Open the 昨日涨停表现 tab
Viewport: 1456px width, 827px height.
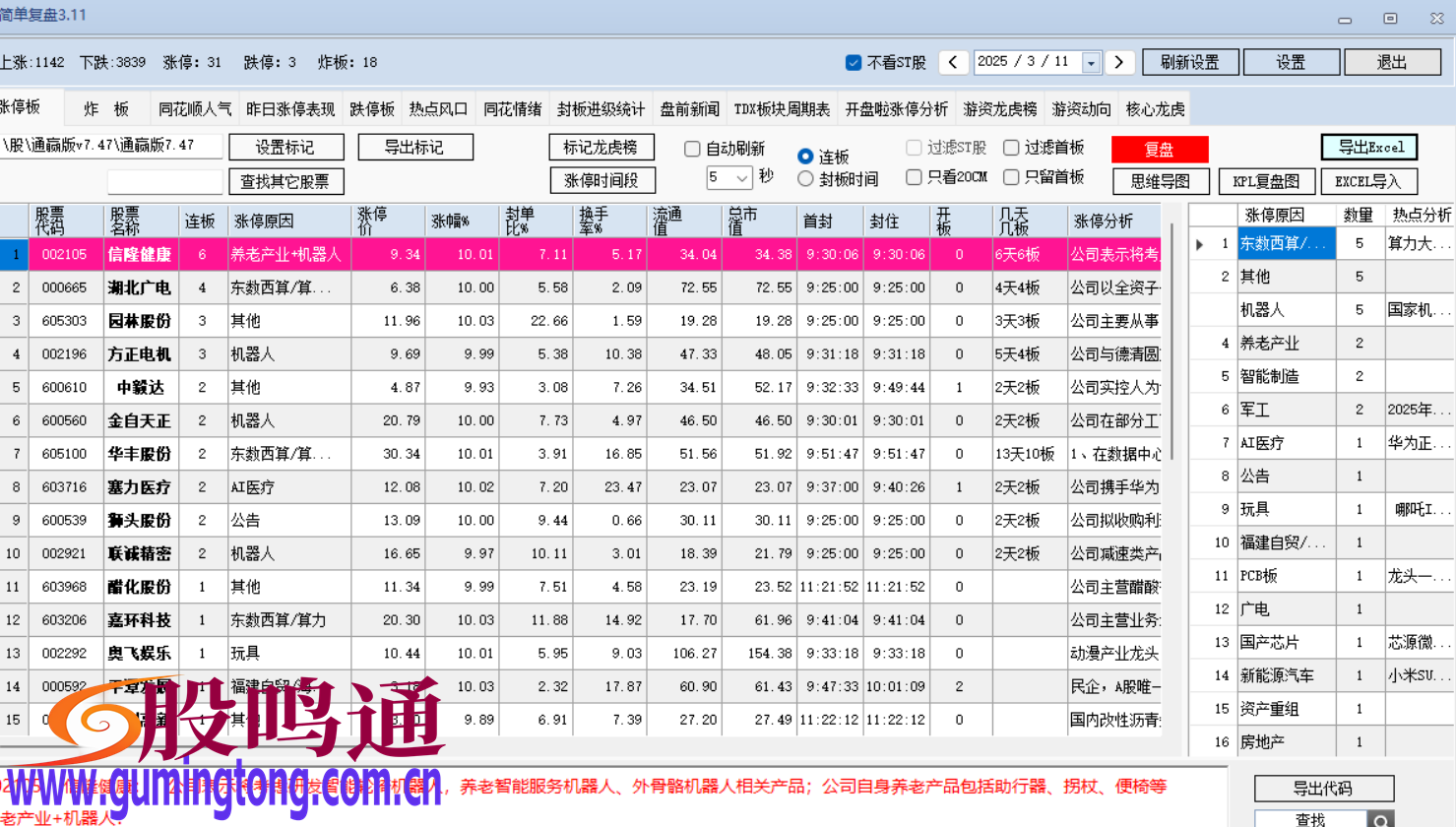click(x=290, y=109)
